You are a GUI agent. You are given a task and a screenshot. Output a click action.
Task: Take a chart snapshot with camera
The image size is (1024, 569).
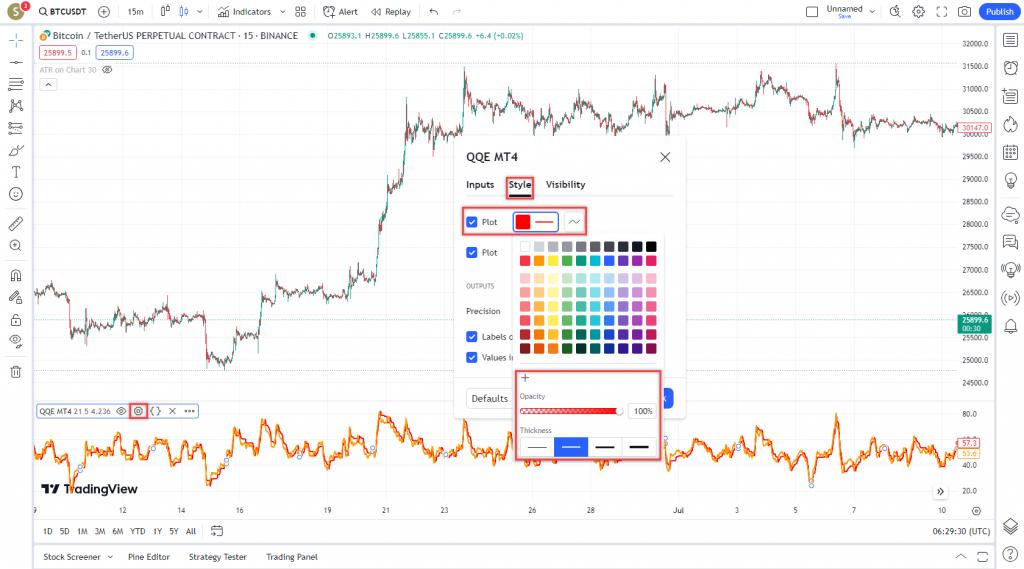point(964,12)
